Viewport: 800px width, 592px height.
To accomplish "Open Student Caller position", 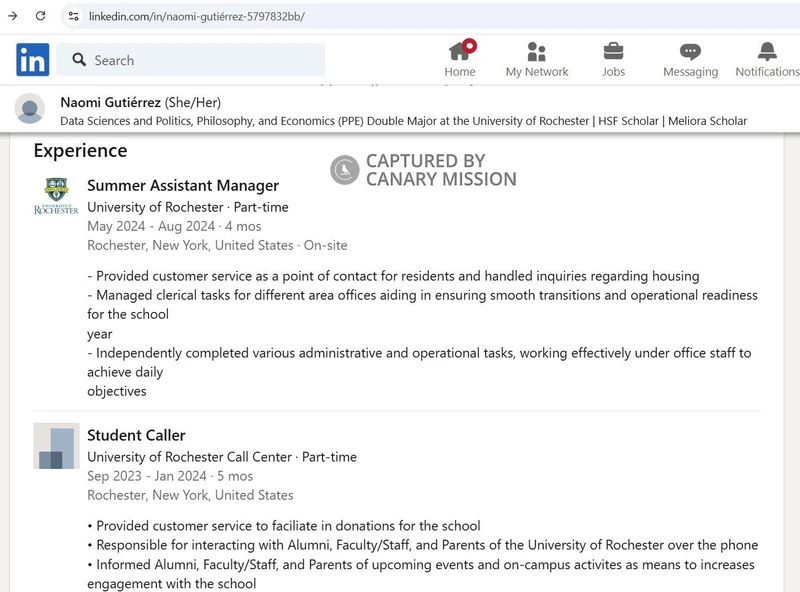I will pos(136,435).
